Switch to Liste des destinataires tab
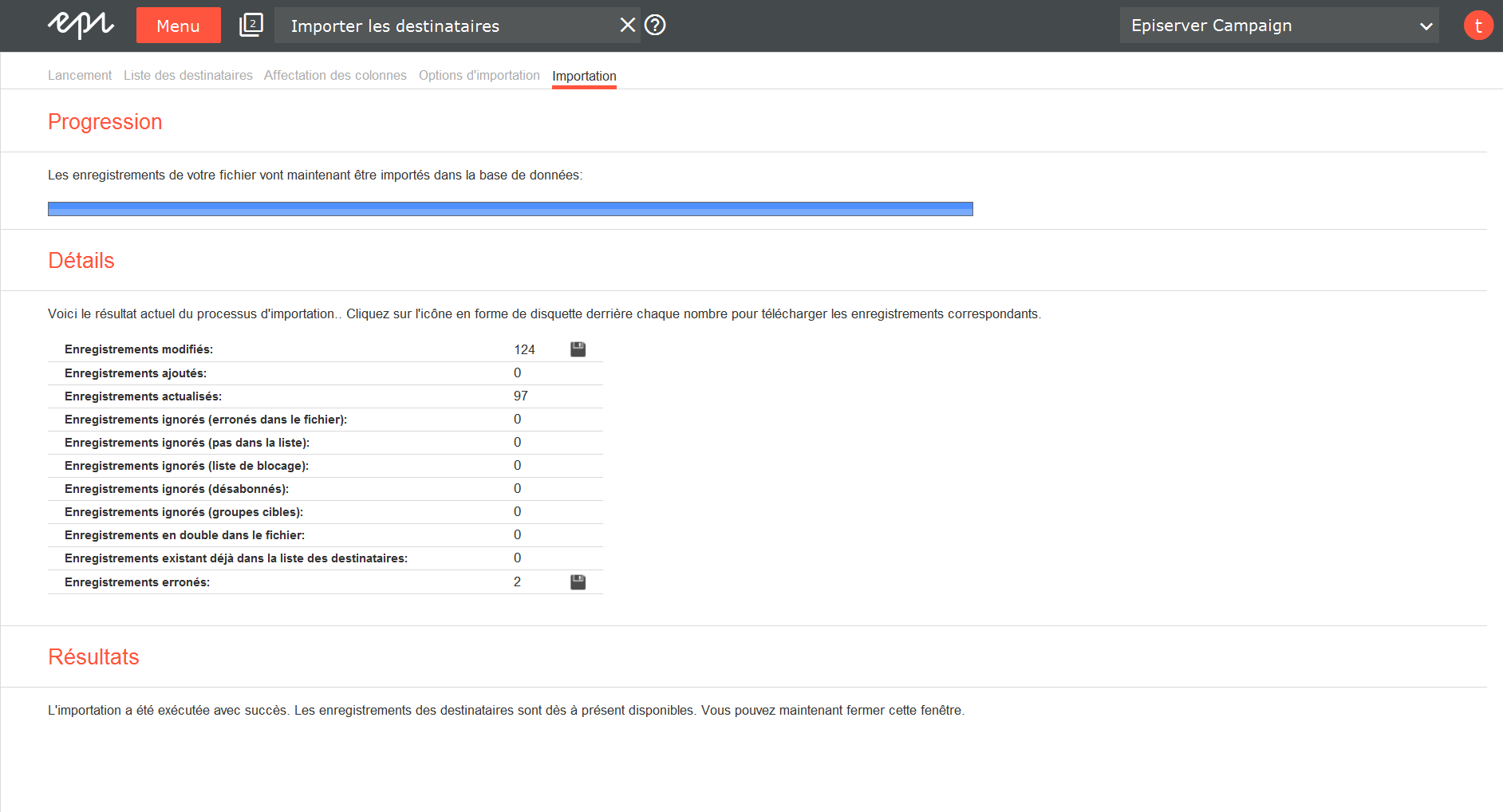Viewport: 1503px width, 812px height. 188,75
